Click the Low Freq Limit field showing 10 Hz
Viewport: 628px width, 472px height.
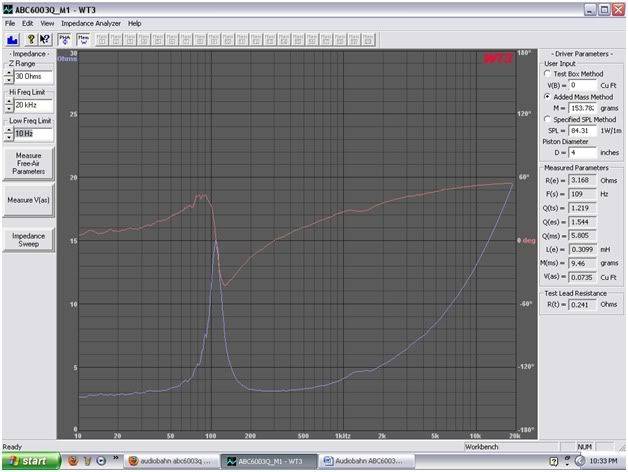33,134
